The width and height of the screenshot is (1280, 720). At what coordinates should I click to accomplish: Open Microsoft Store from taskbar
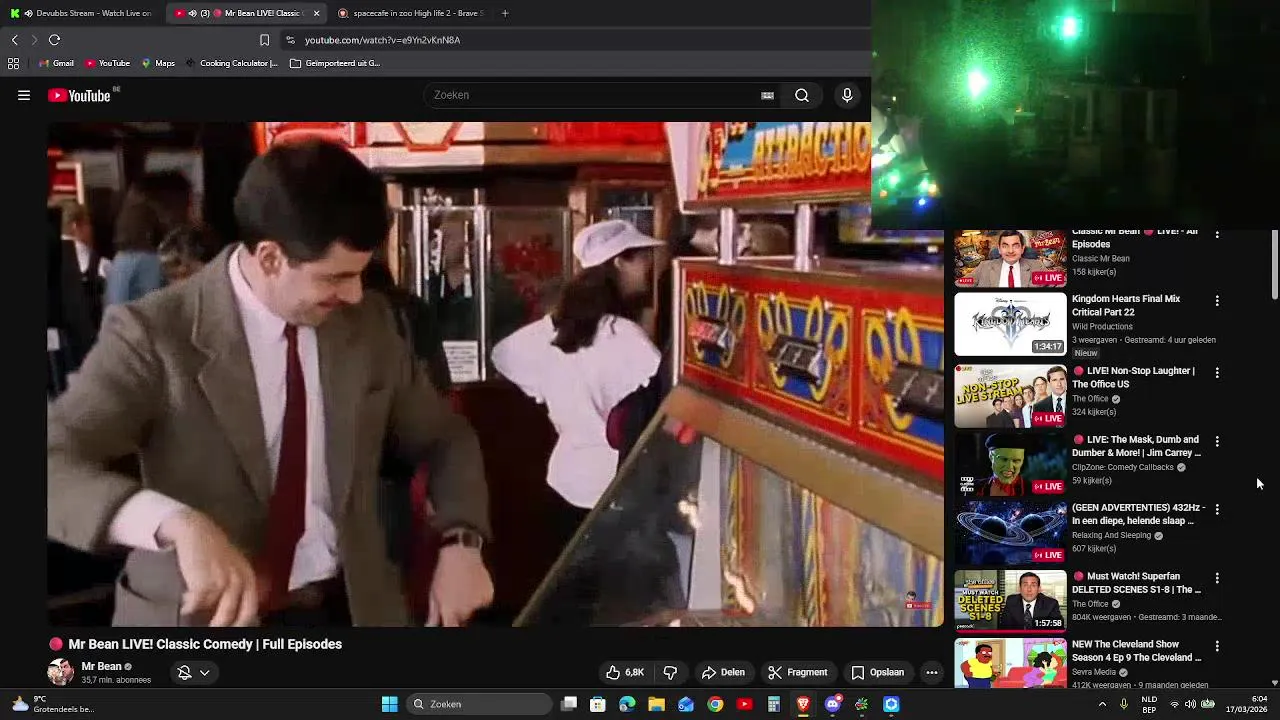pyautogui.click(x=598, y=704)
